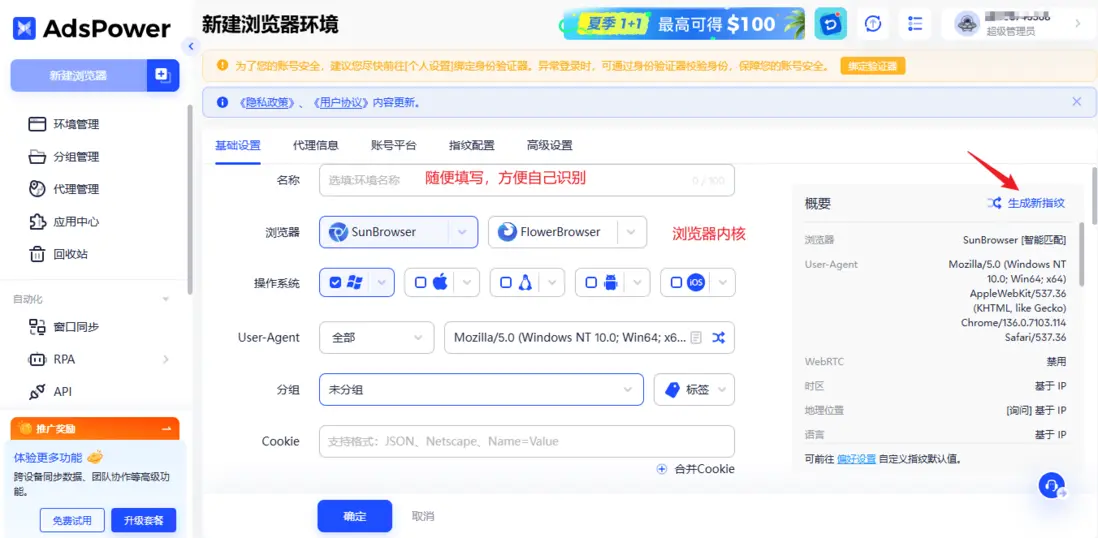Open the FlowerBrowser version dropdown
Viewport: 1098px width, 538px height.
631,232
